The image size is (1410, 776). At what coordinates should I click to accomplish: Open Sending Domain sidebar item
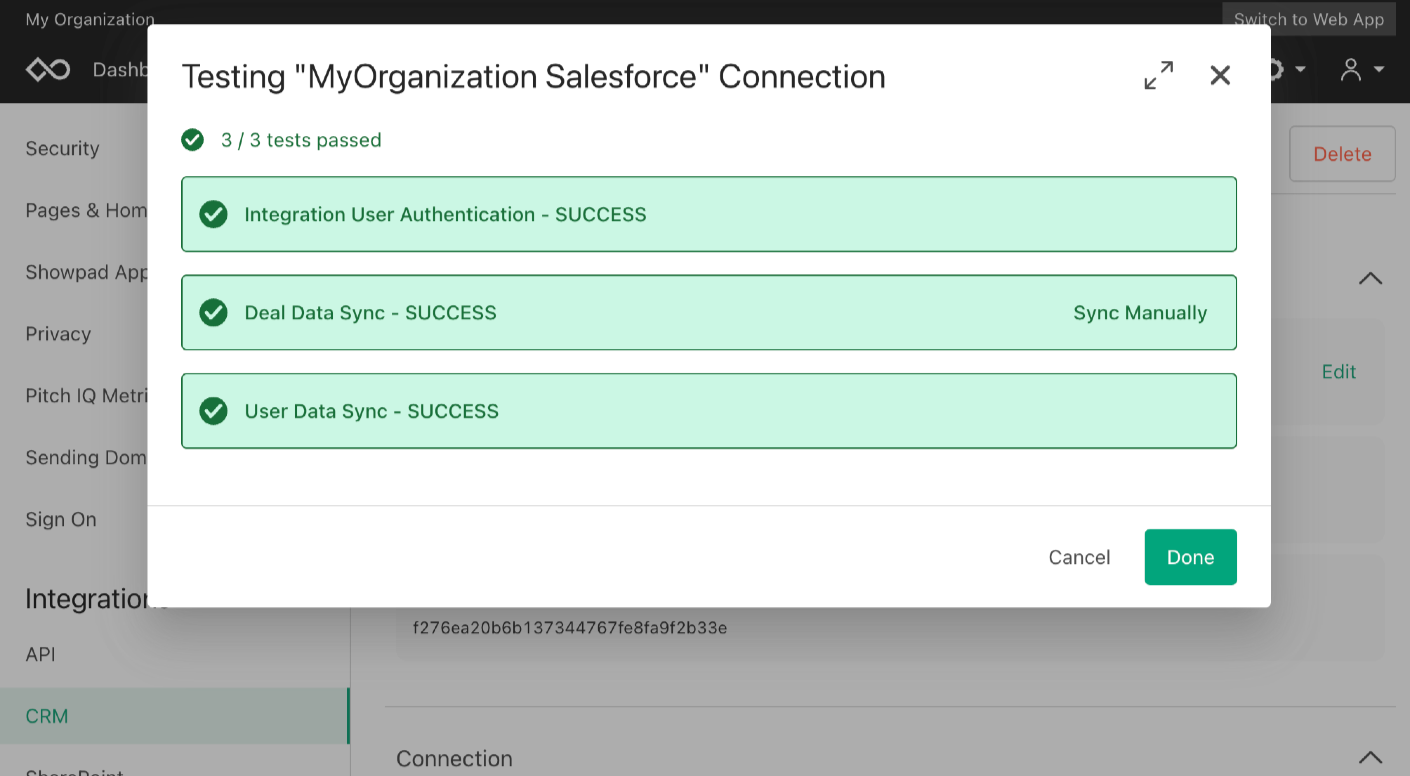point(86,458)
